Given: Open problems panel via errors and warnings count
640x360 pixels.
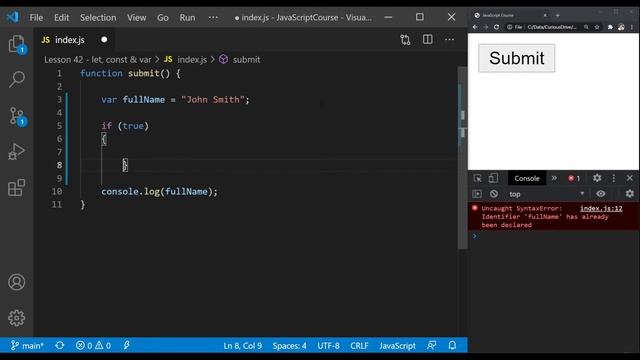Looking at the screenshot, I should (93, 346).
